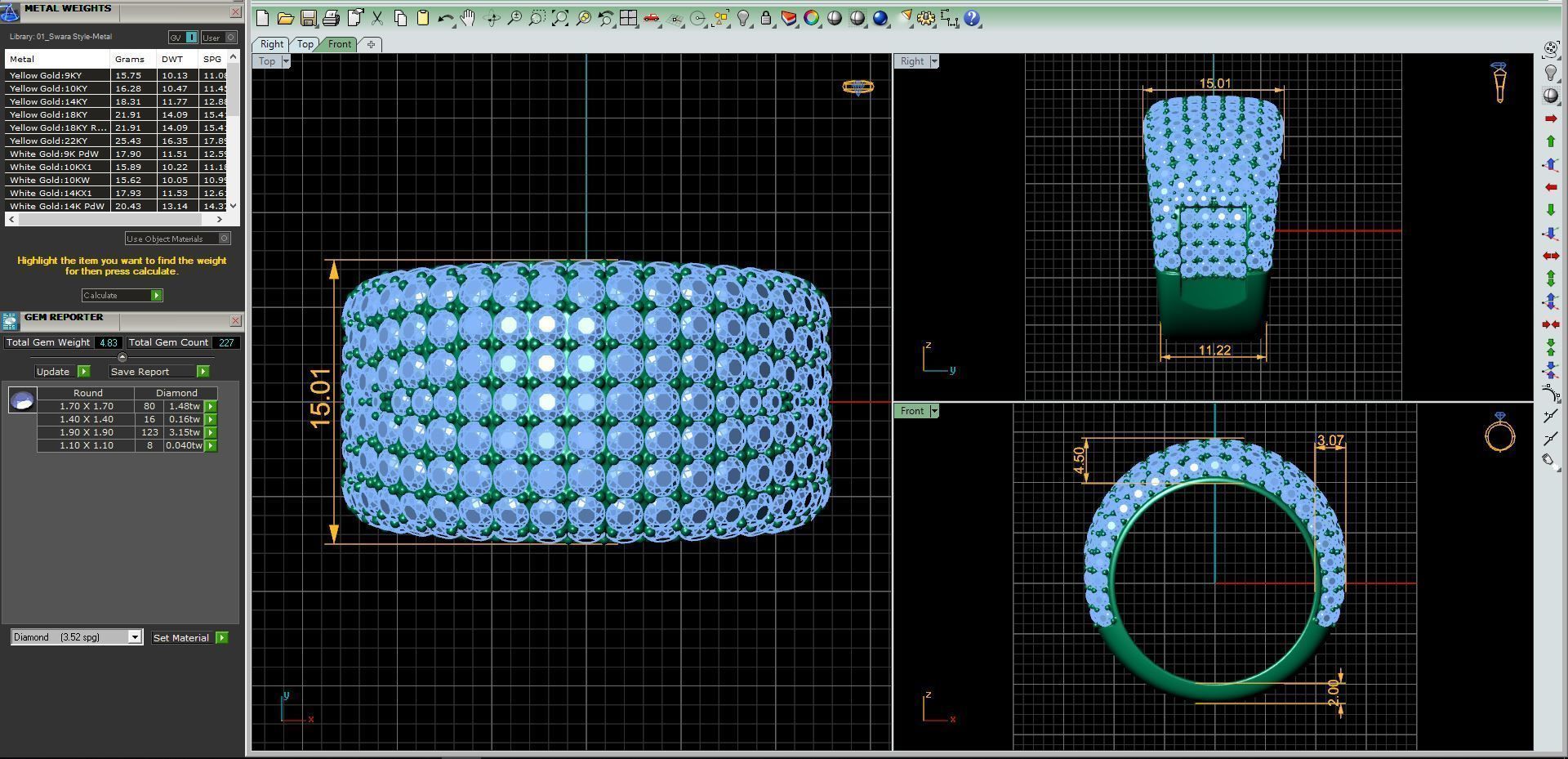The width and height of the screenshot is (1568, 759).
Task: Click the gears settings icon on the toolbar
Action: point(925,17)
